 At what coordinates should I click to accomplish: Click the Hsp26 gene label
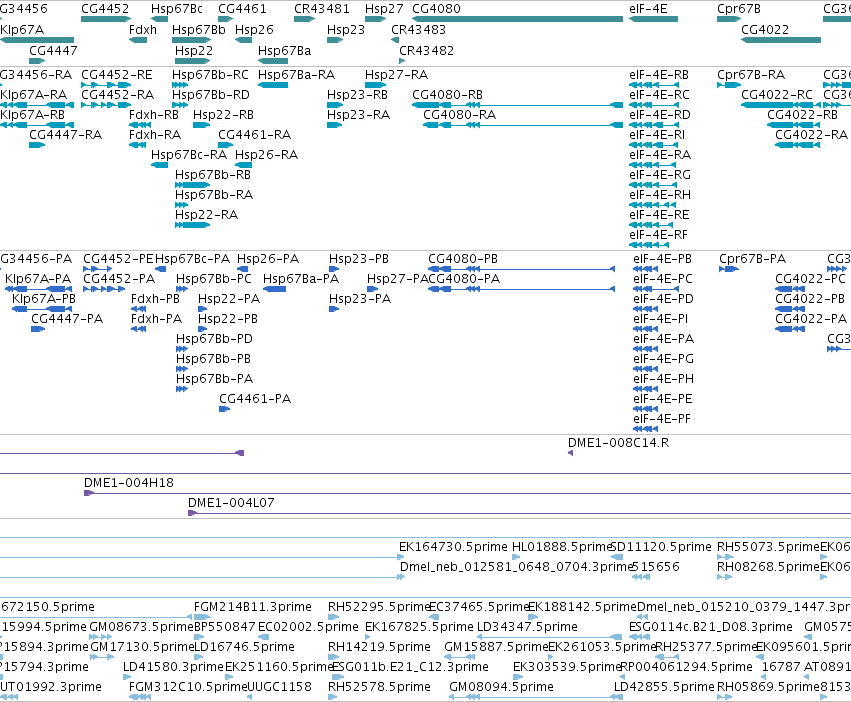coord(254,30)
